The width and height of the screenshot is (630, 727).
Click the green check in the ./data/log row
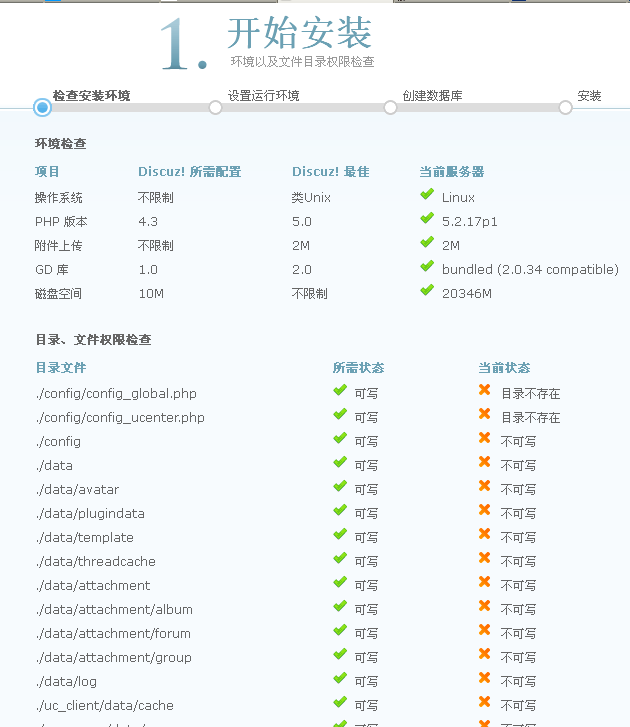coord(340,679)
